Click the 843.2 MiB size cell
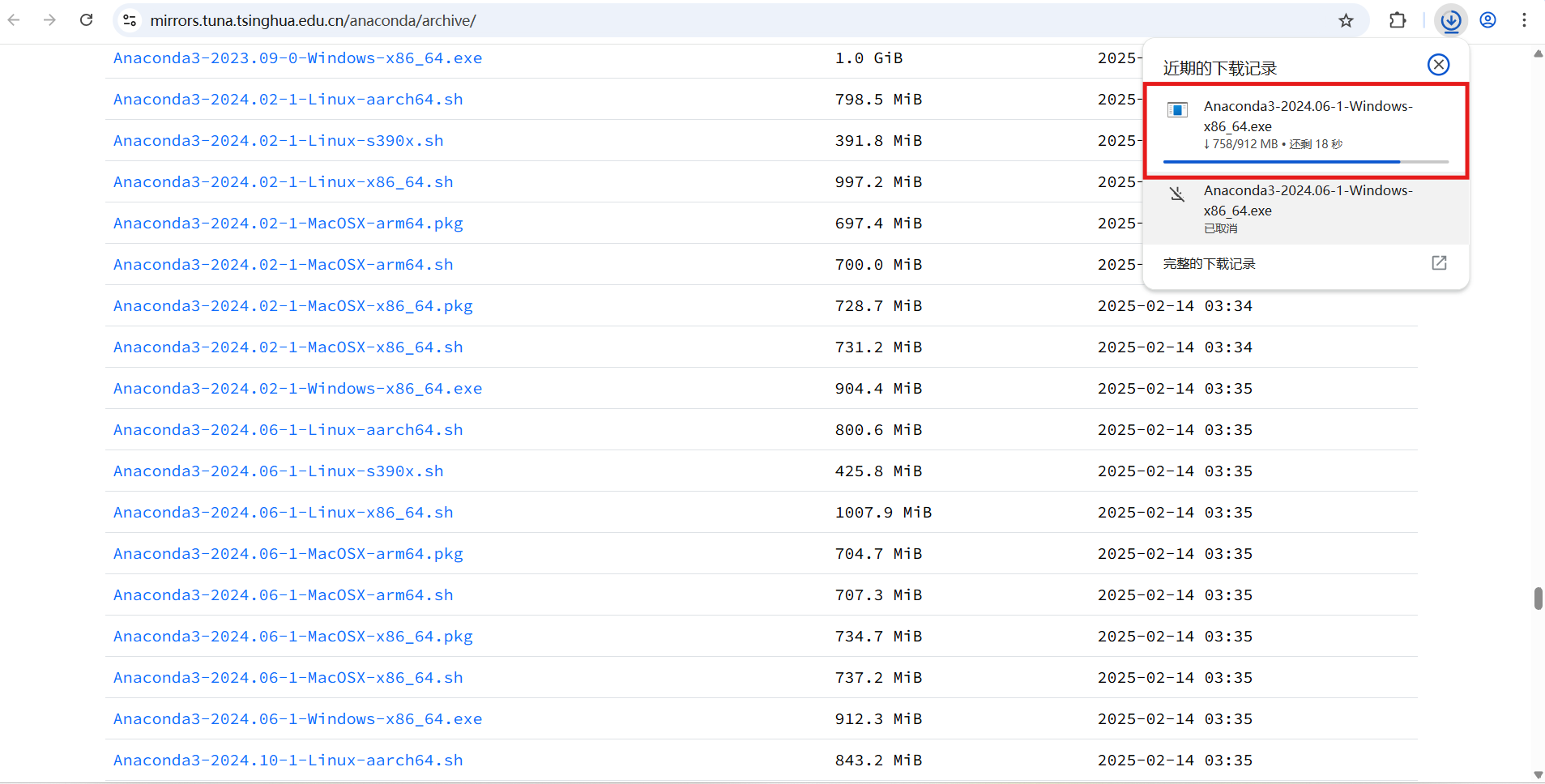The image size is (1545, 784). 878,761
